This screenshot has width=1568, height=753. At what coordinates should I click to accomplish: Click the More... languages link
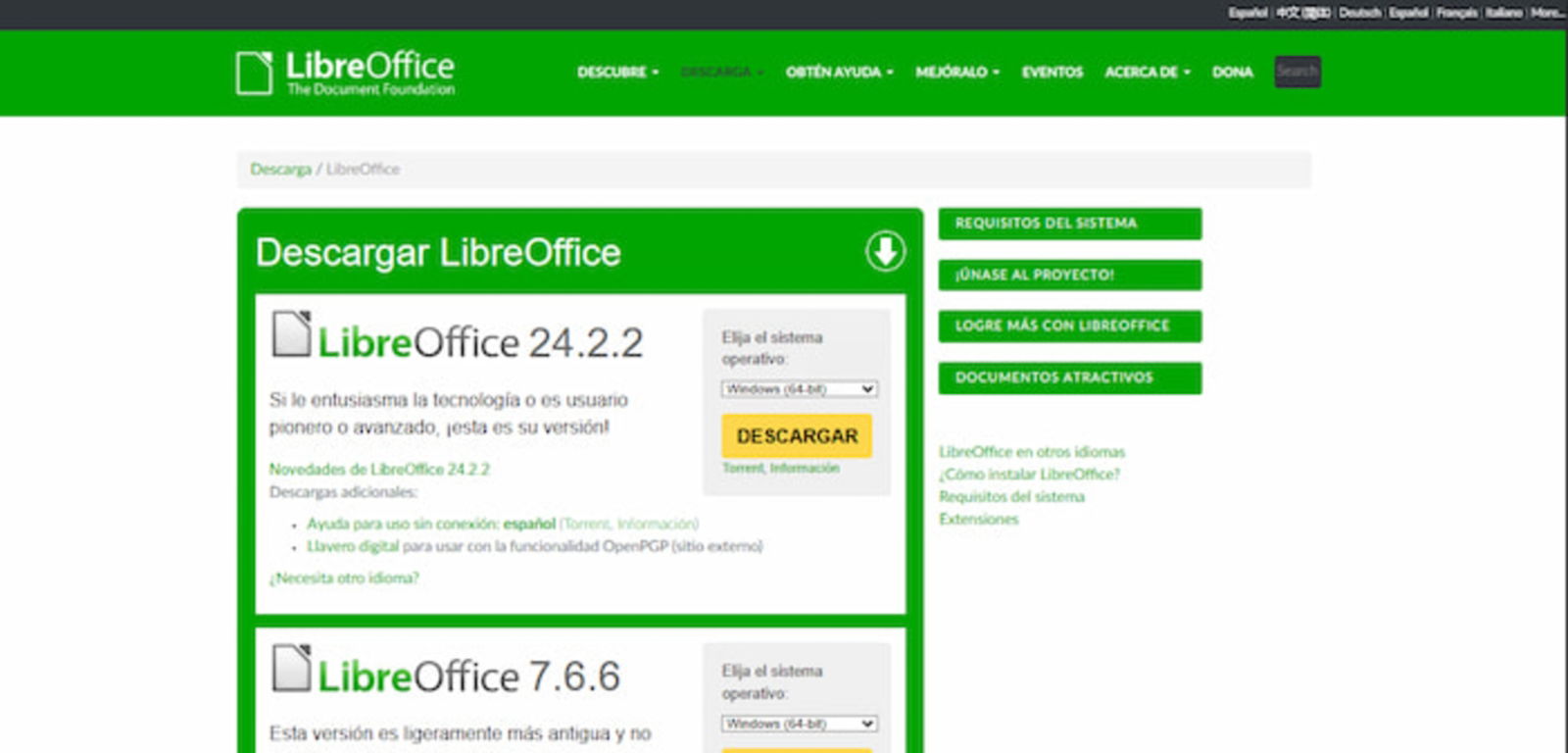click(x=1546, y=13)
